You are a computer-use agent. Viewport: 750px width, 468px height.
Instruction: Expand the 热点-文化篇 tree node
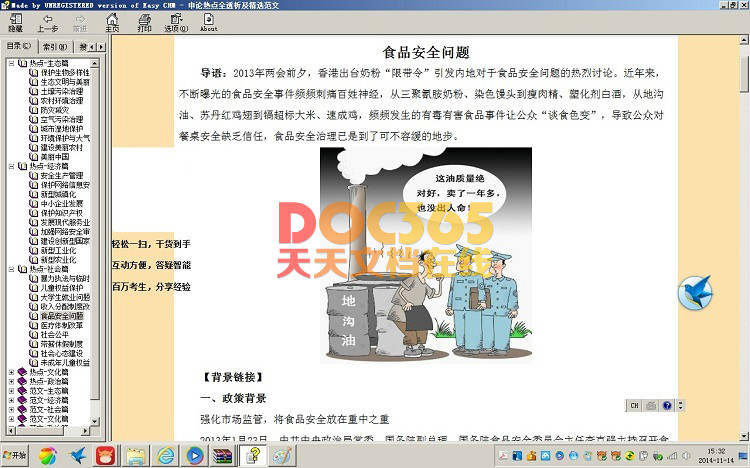[11, 372]
